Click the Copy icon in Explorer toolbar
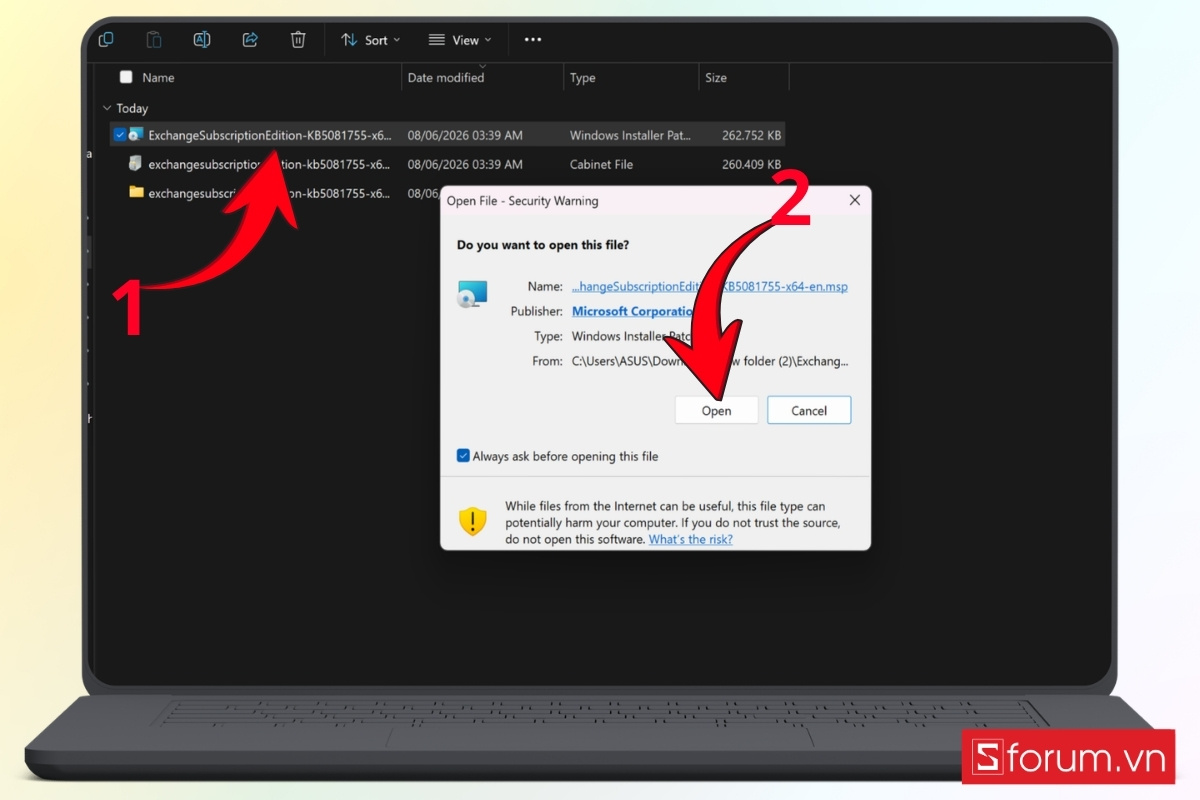Viewport: 1200px width, 800px height. (x=106, y=40)
